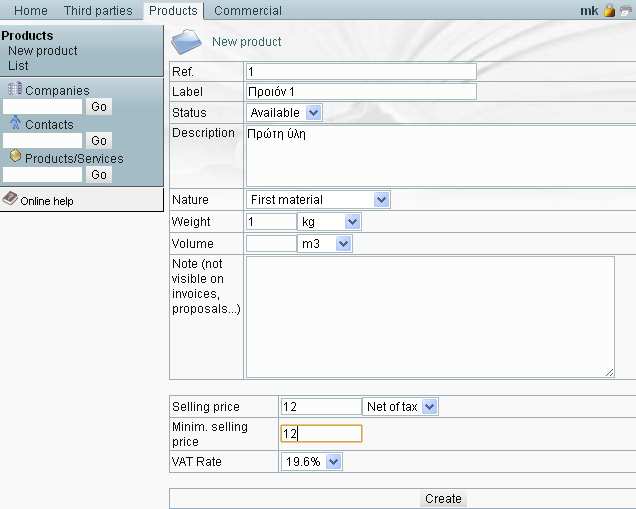Screen dimensions: 636x509
Task: Focus the Label input field
Action: click(361, 92)
